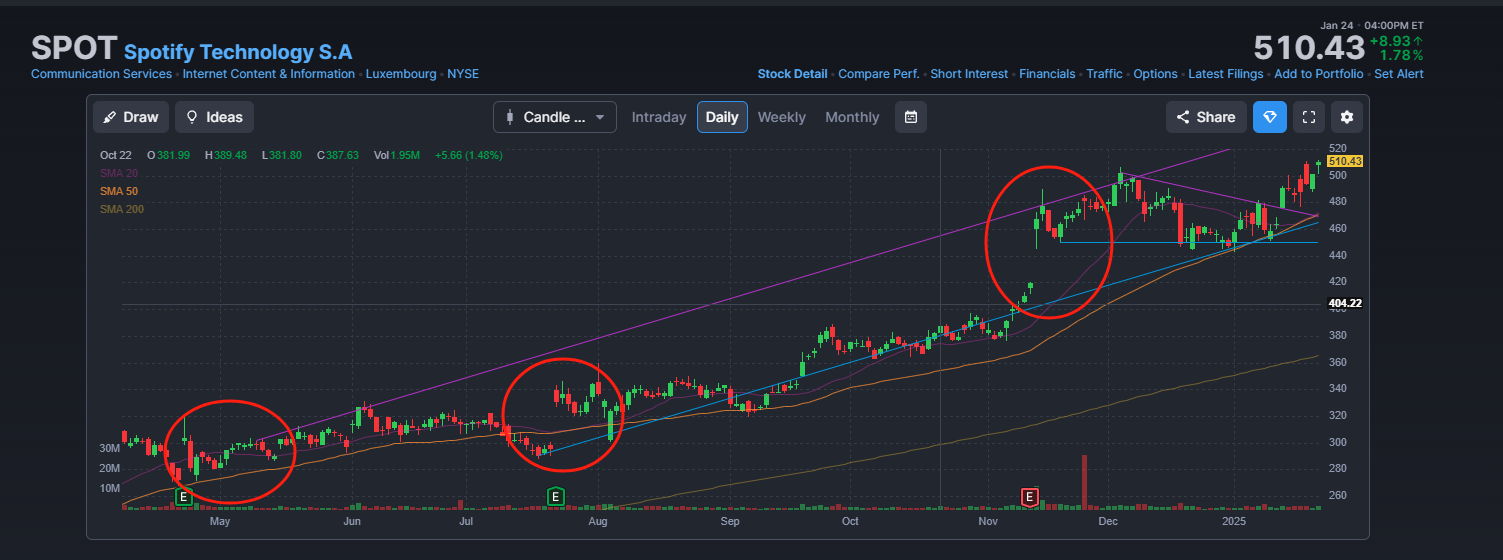Open the Ideas lightbulb button
Screen dimensions: 1503x560
tap(214, 117)
